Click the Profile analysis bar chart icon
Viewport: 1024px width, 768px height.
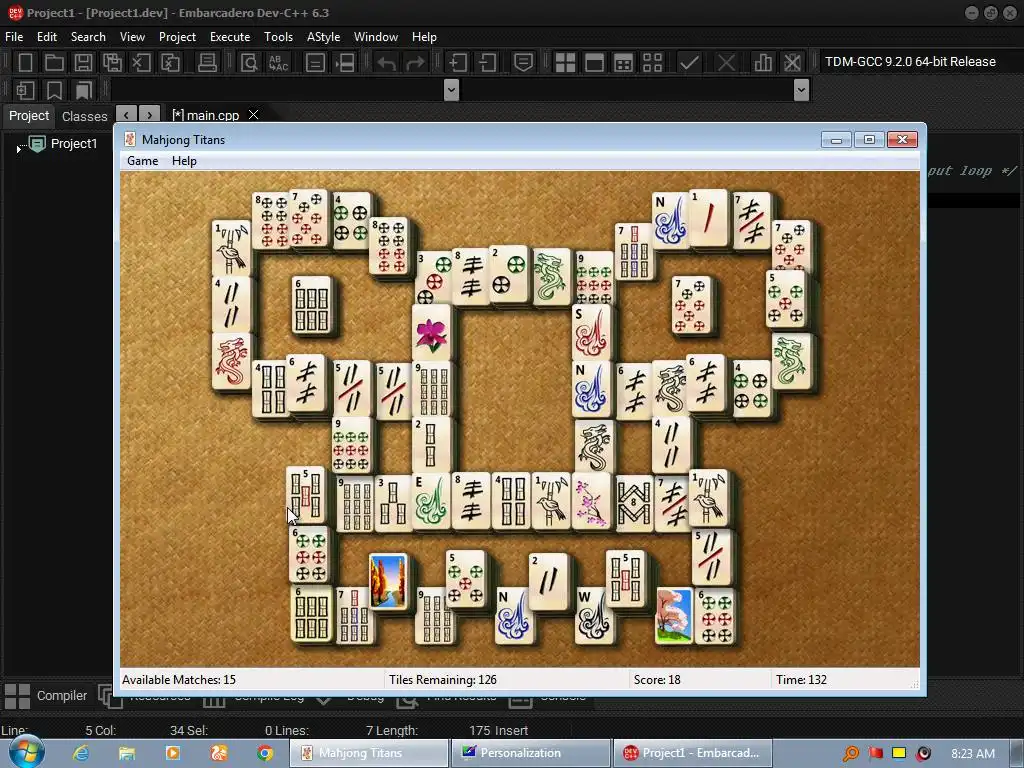(763, 63)
